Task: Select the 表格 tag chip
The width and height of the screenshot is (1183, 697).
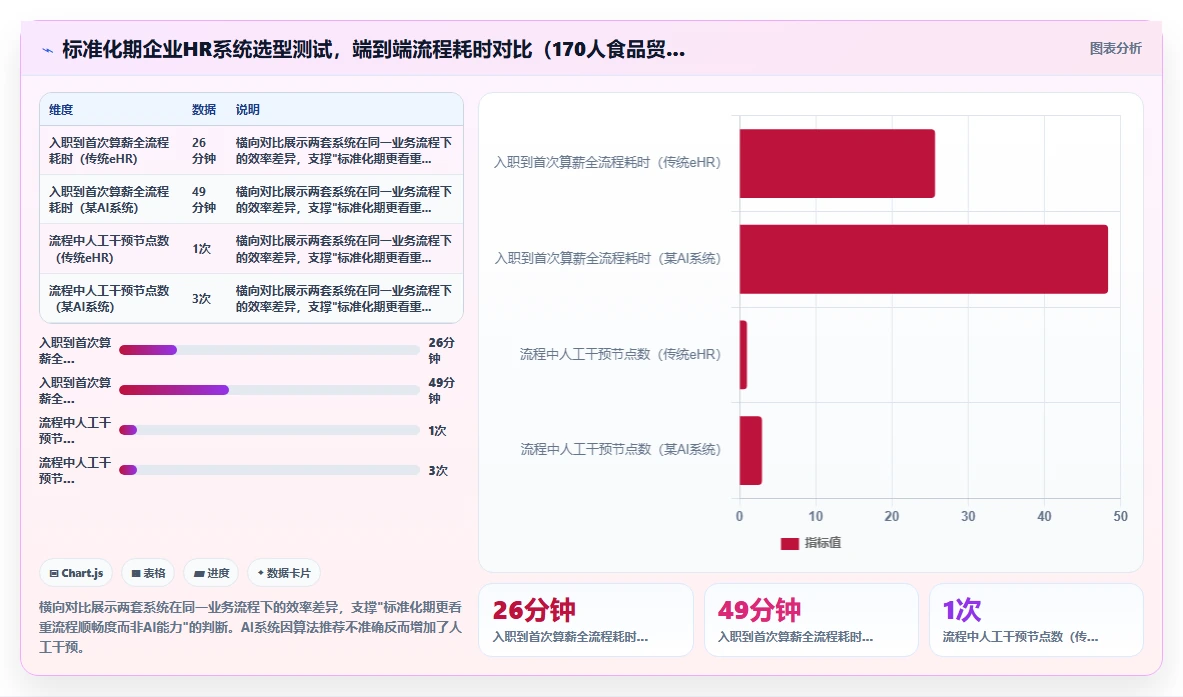Action: (x=148, y=573)
